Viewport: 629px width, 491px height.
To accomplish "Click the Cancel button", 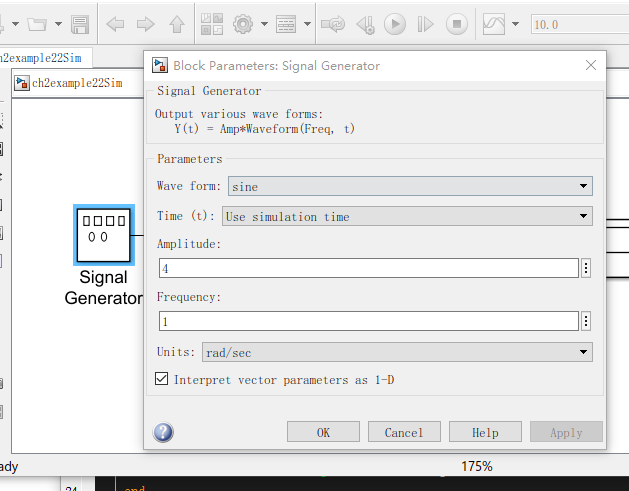I will [x=404, y=432].
